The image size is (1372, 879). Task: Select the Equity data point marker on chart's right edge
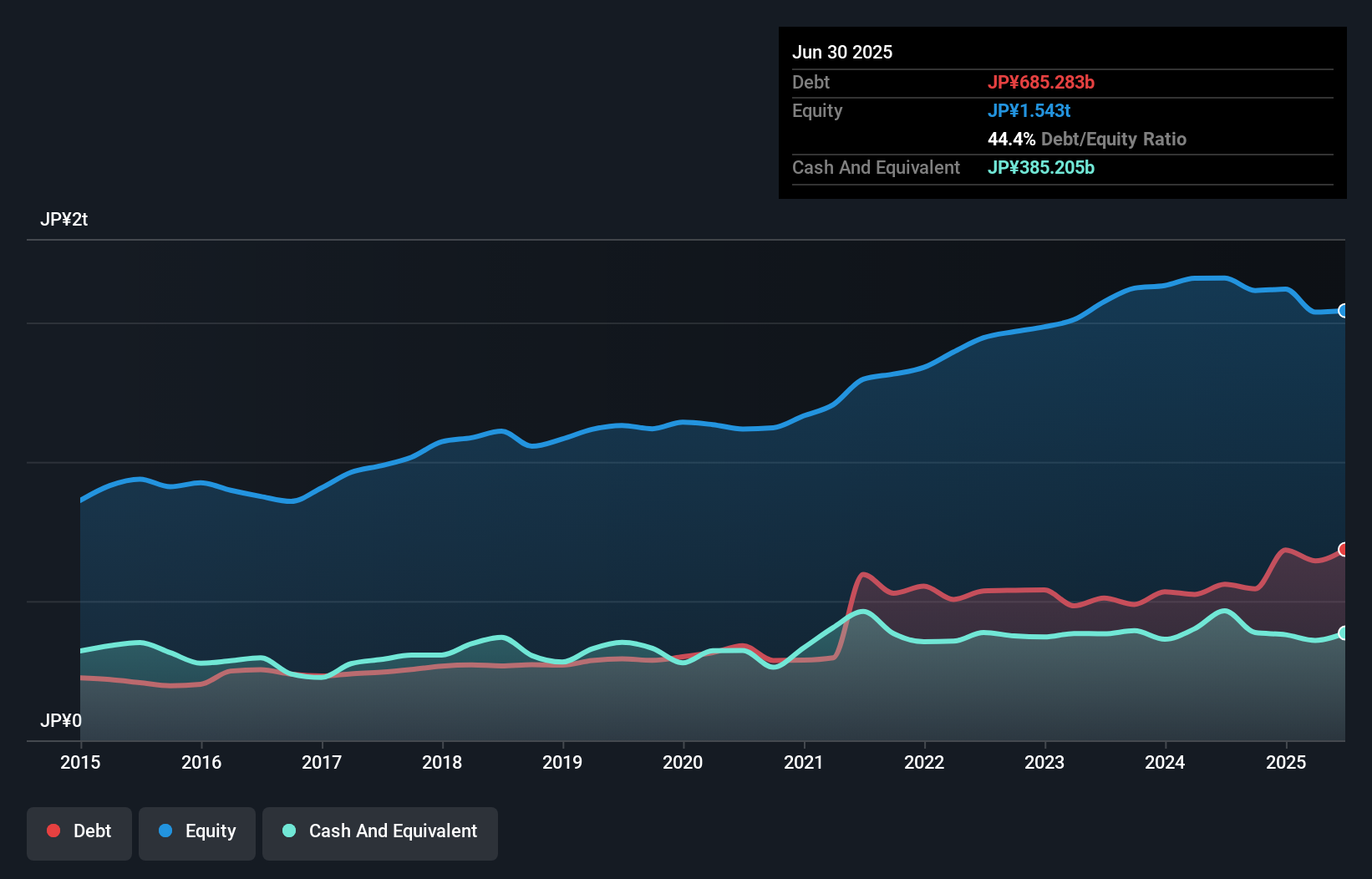click(x=1344, y=311)
